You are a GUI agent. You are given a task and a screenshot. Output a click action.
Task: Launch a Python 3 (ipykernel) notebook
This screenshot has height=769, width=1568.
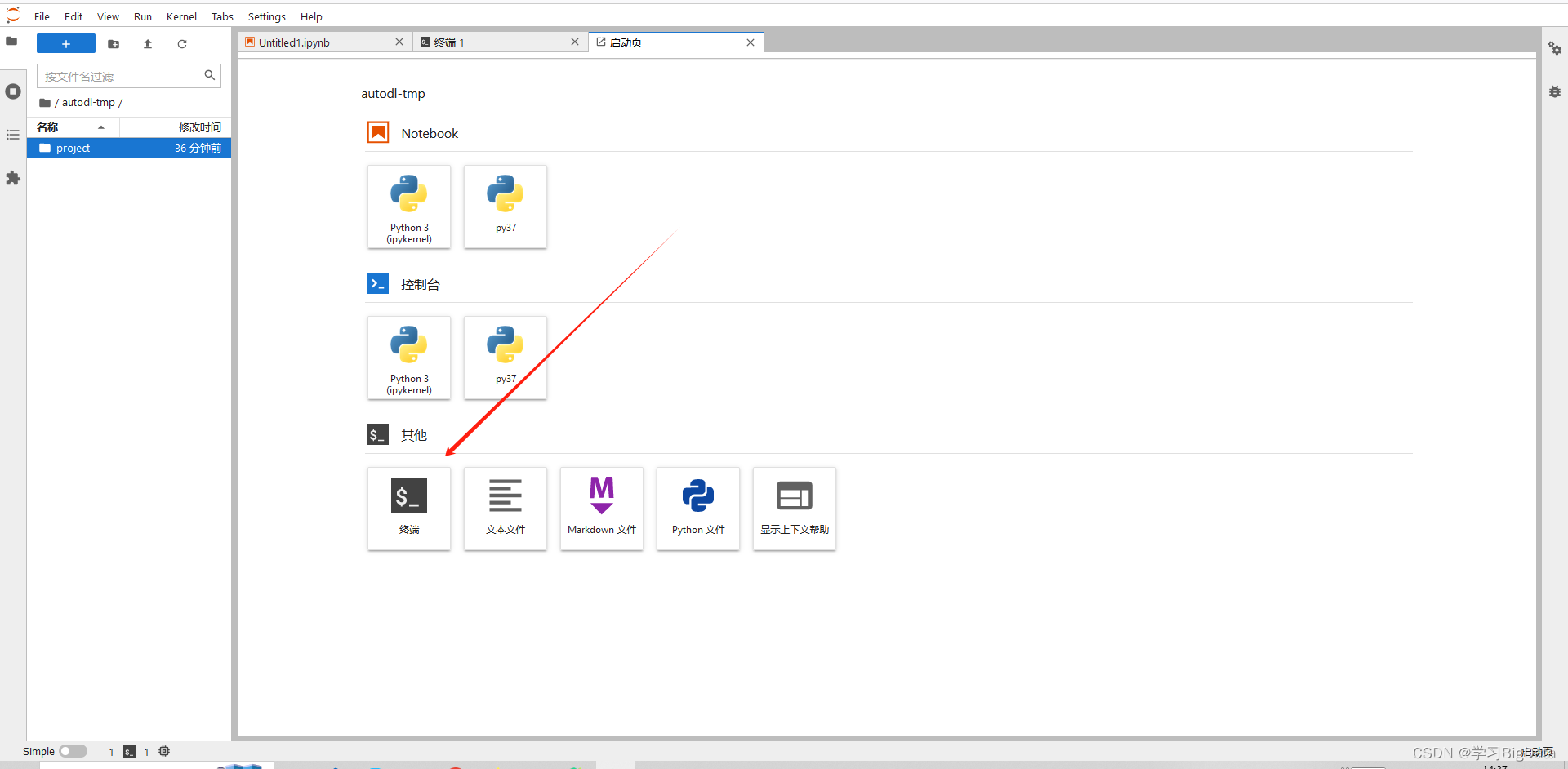point(409,207)
